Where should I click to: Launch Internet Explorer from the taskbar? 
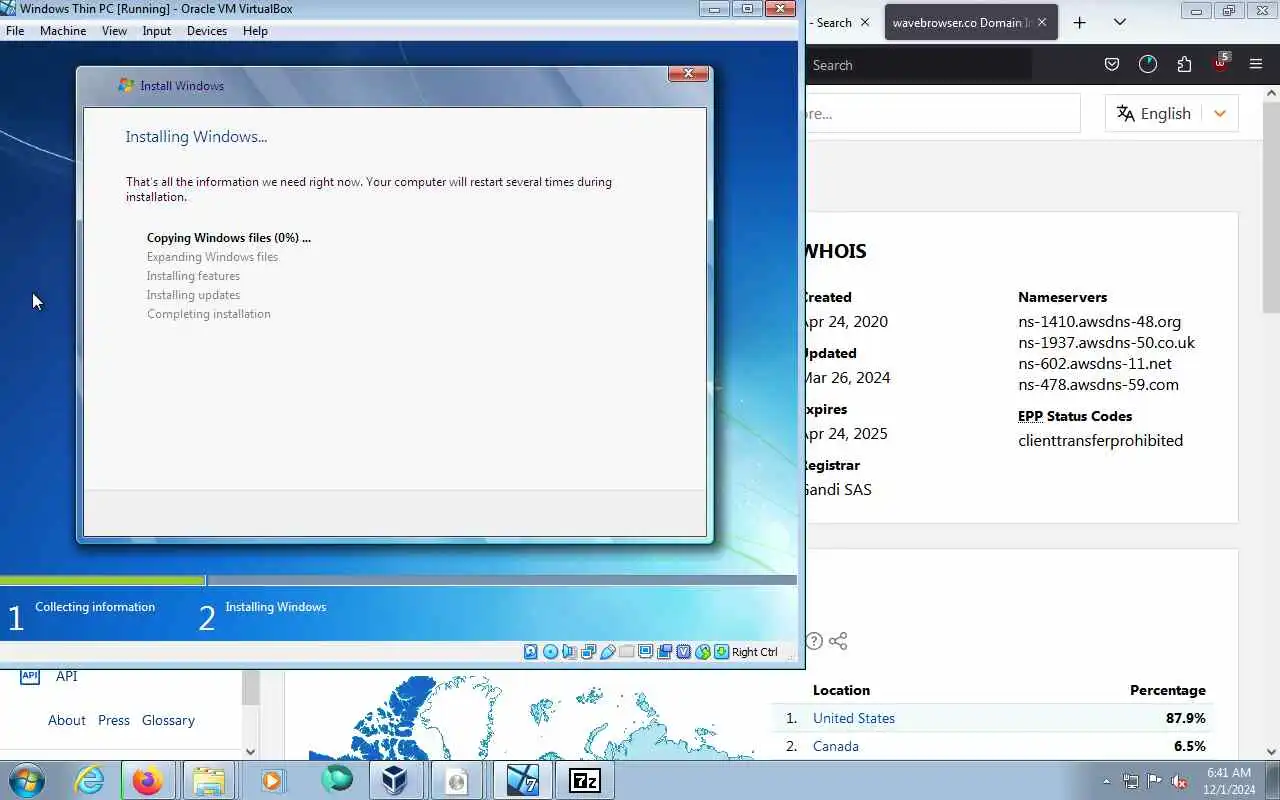click(x=90, y=780)
